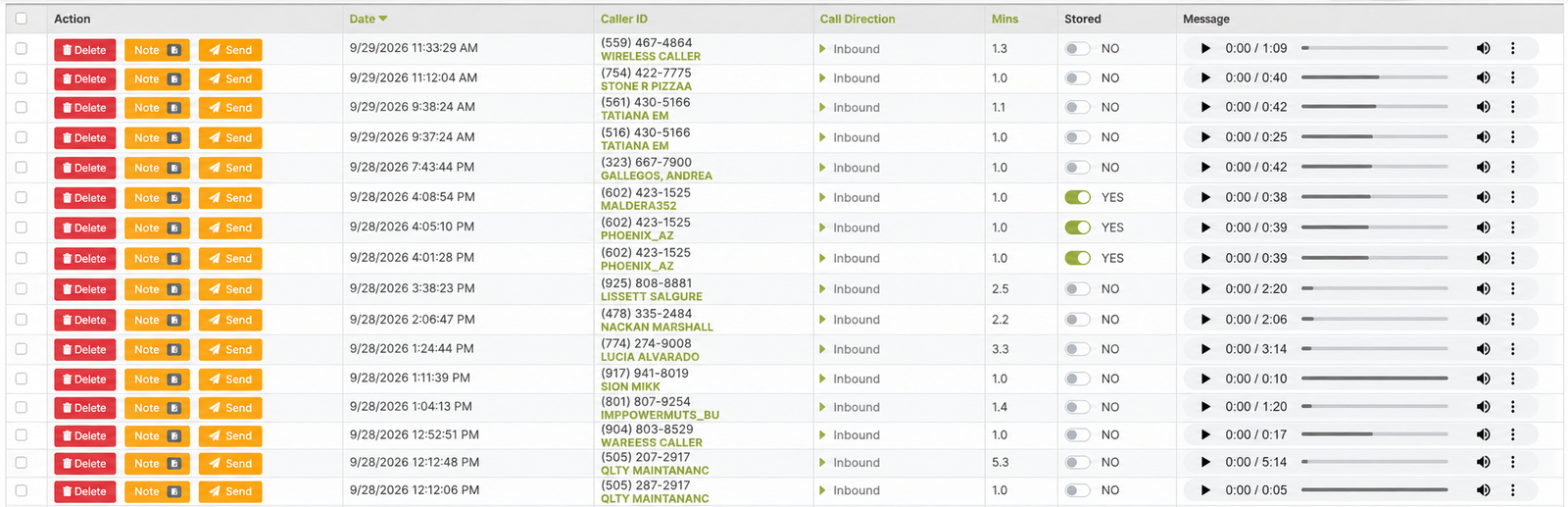The height and width of the screenshot is (507, 1568).
Task: Mute audio for the STONE R PIZZAA message
Action: click(1484, 77)
